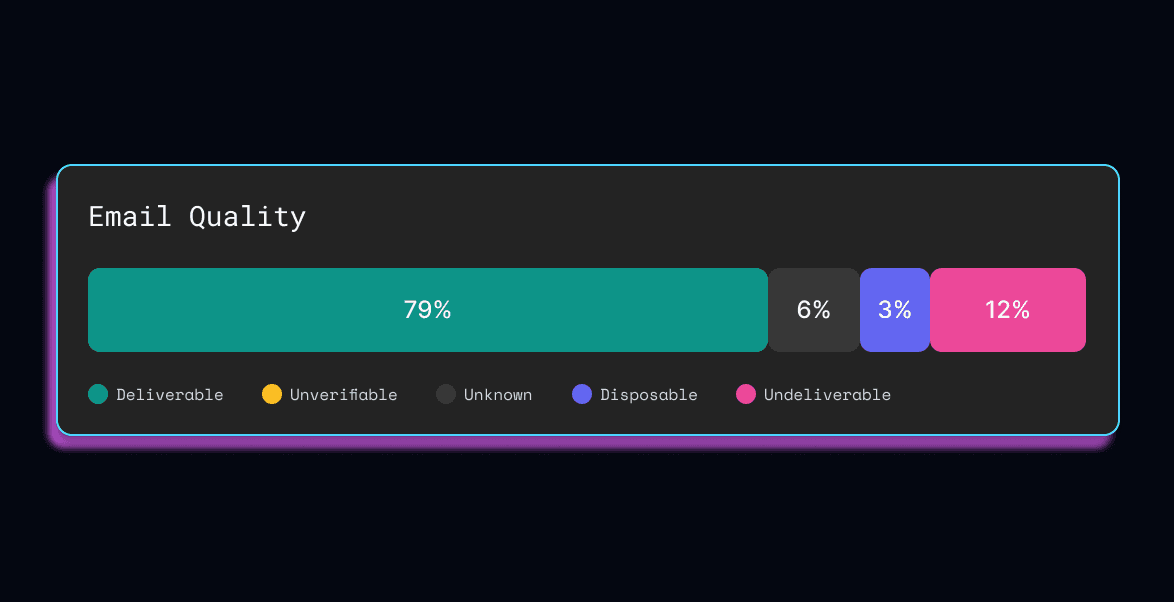Click the 79% percentage value
This screenshot has height=602, width=1174.
pyautogui.click(x=427, y=310)
